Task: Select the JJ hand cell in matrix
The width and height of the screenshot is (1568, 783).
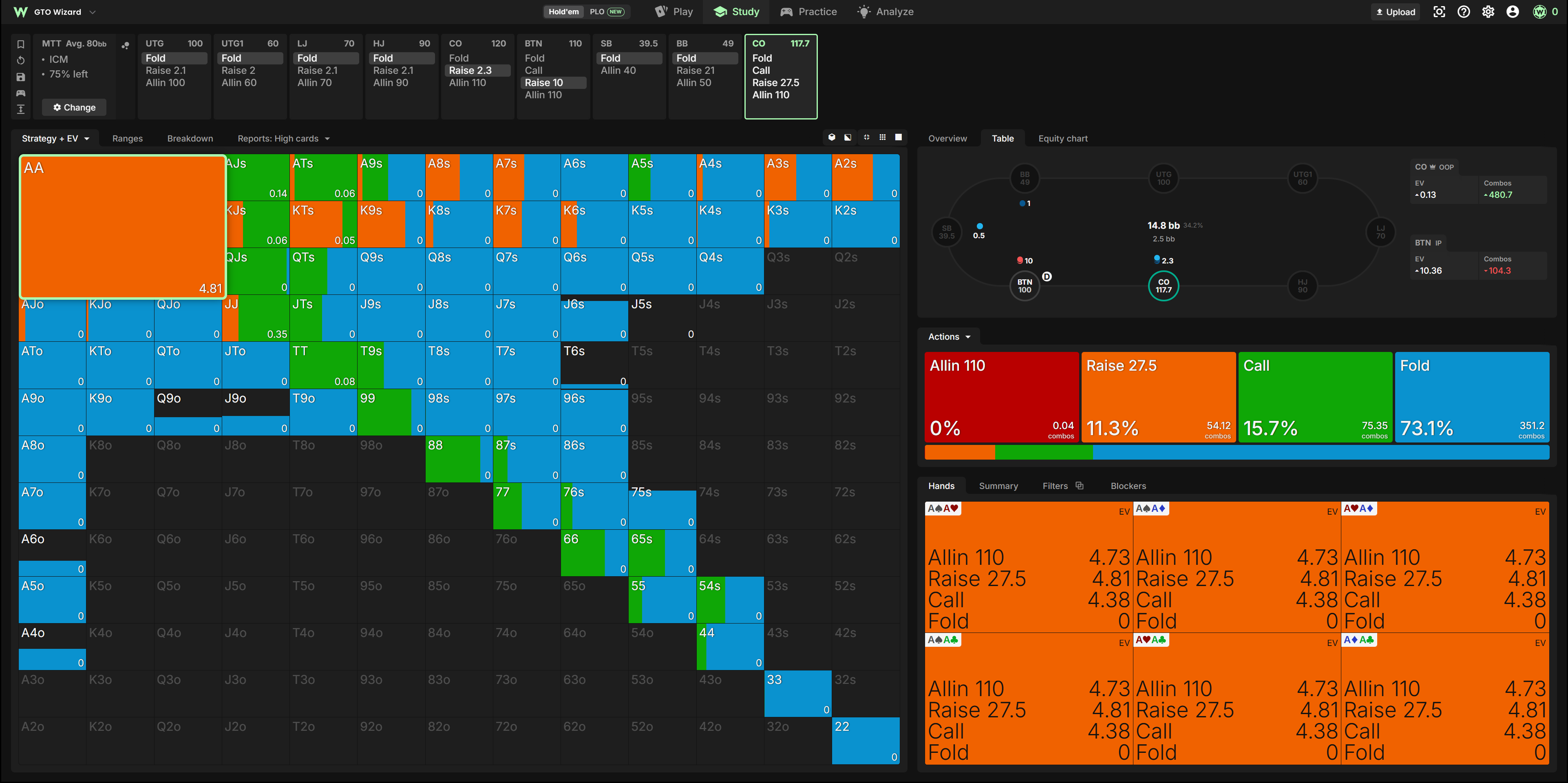Action: click(256, 318)
